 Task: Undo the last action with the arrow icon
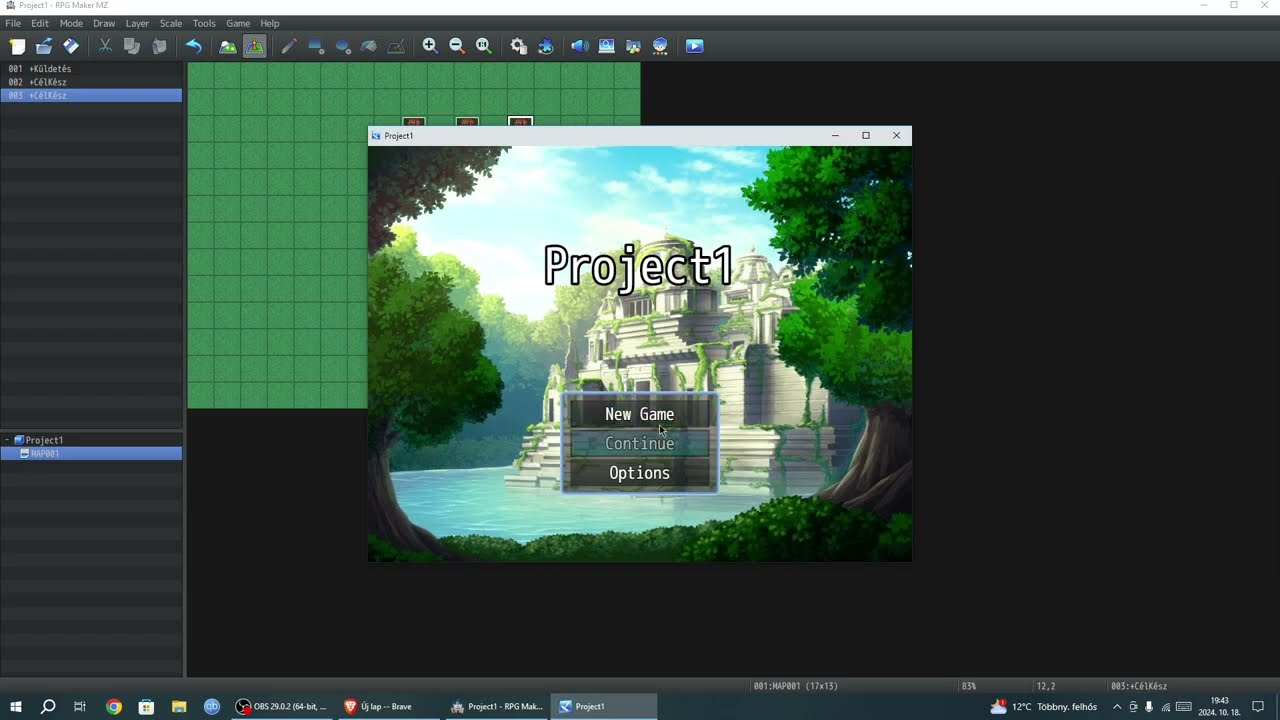pyautogui.click(x=194, y=46)
